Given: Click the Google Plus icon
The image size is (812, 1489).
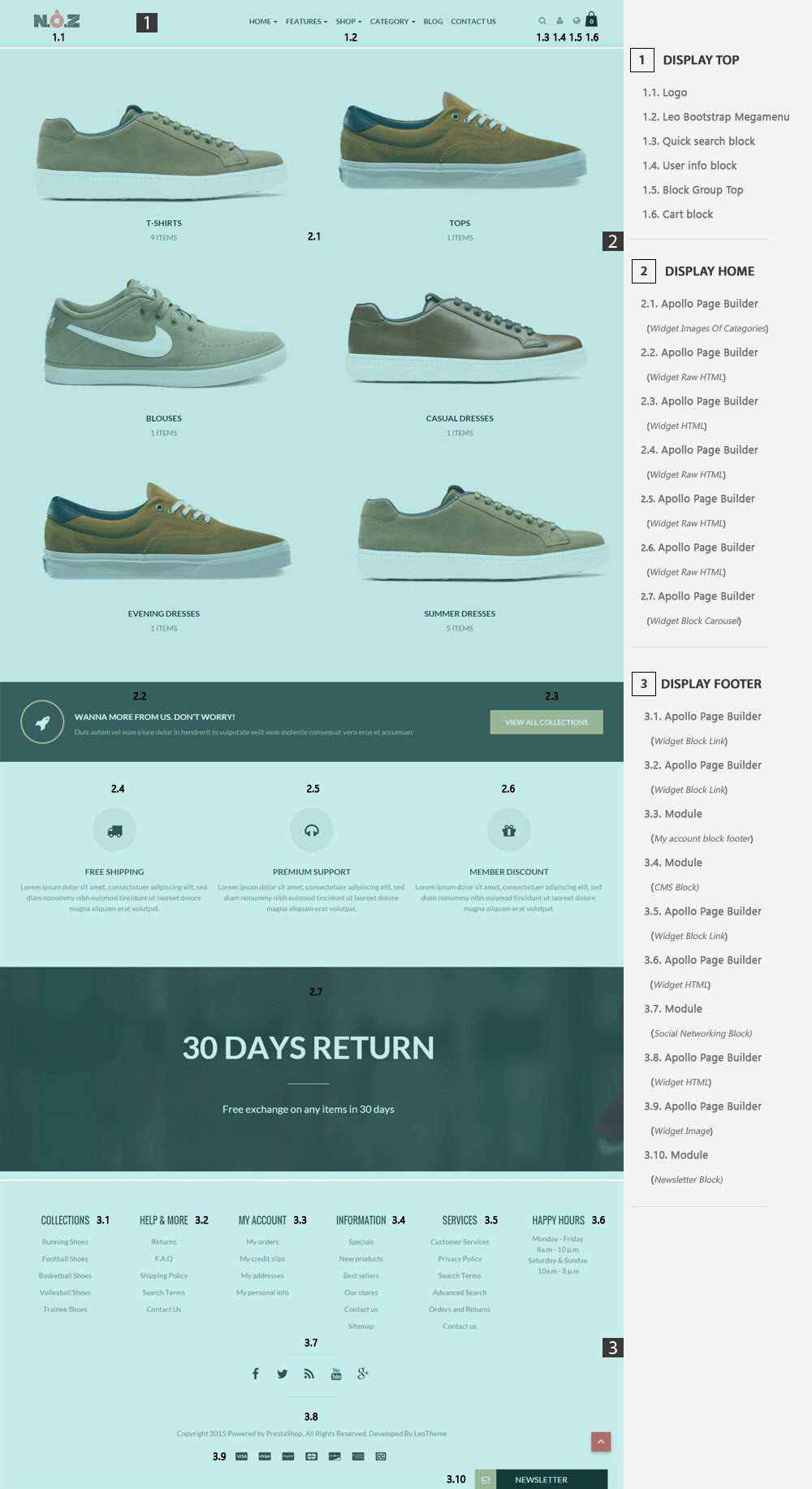Looking at the screenshot, I should 363,1374.
